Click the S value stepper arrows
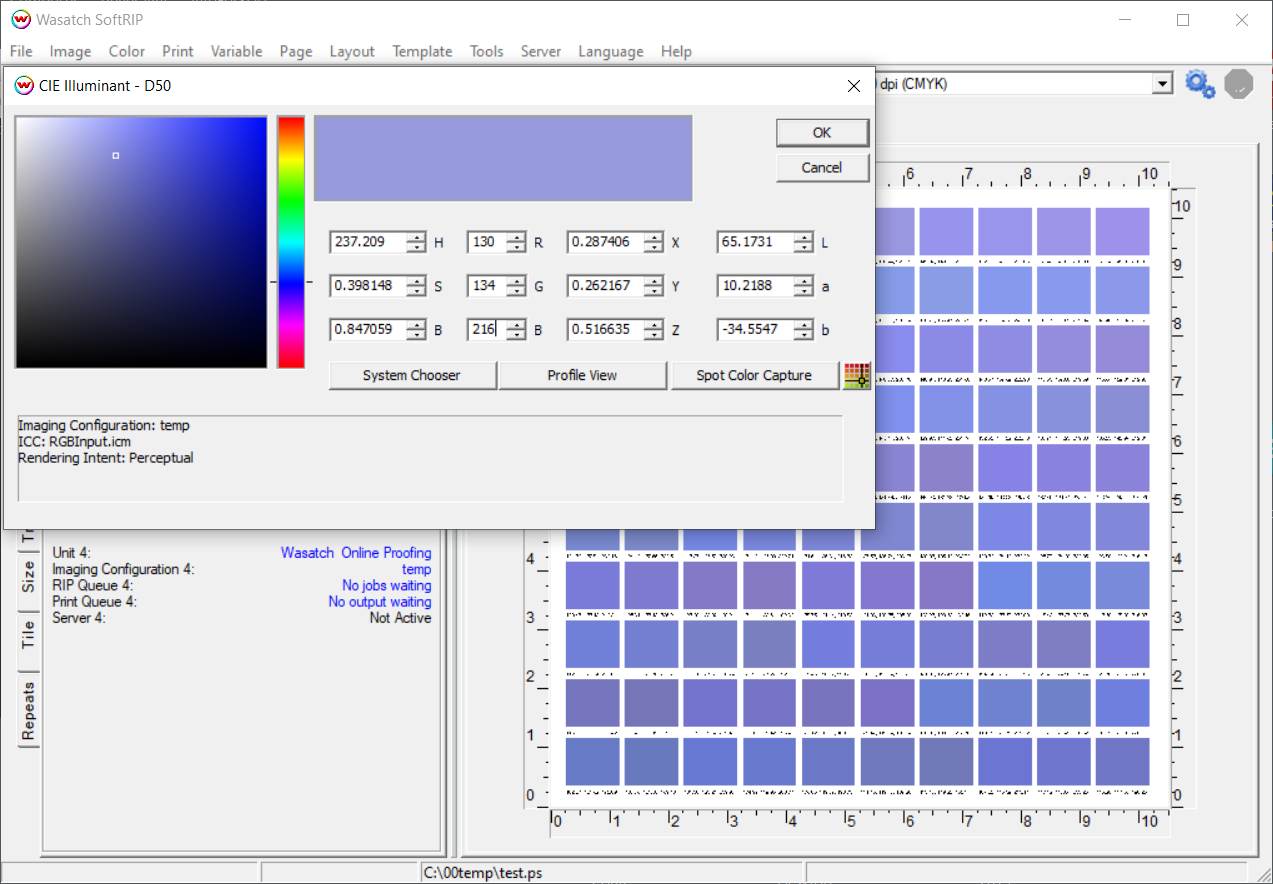The image size is (1273, 884). (416, 286)
